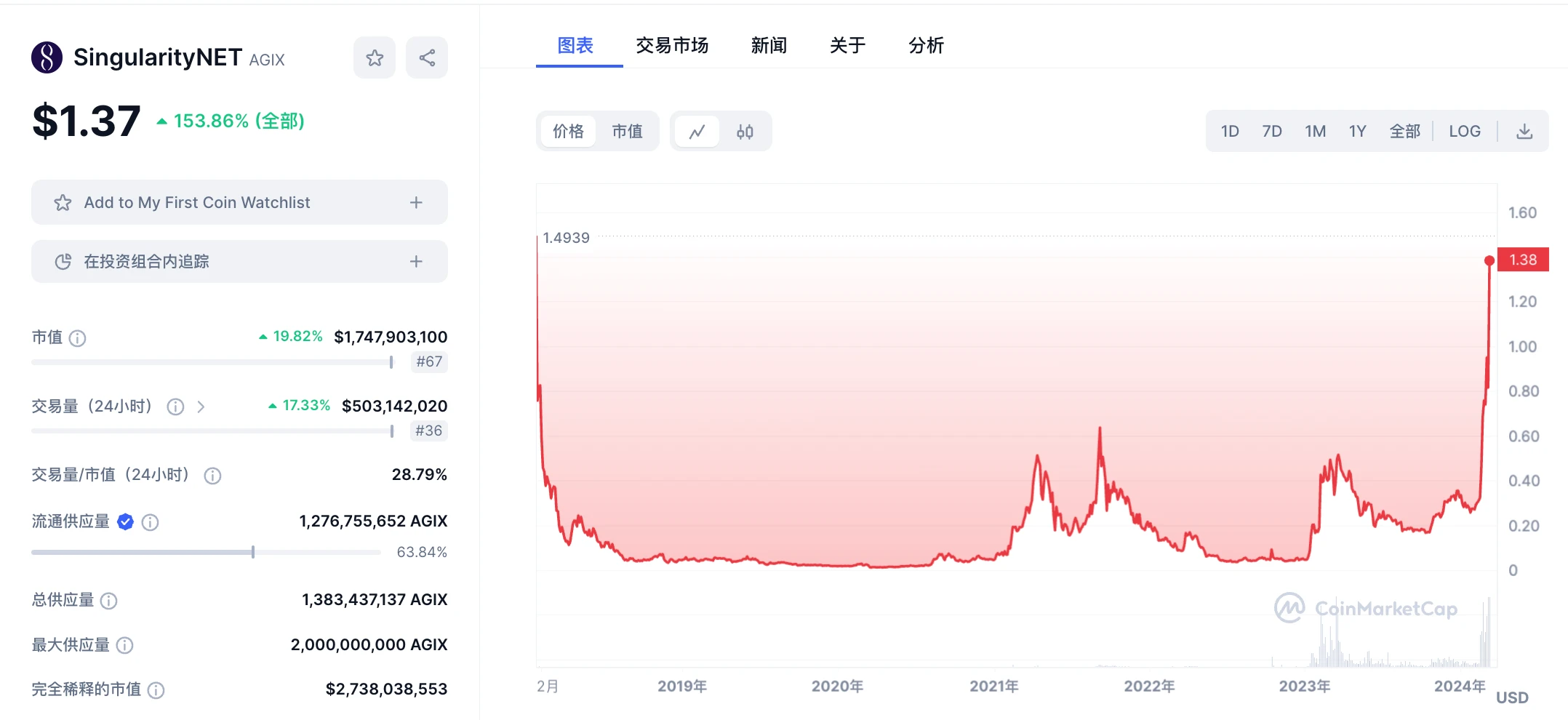Select the 1Y time range
Viewport: 1568px width, 720px height.
click(x=1357, y=131)
